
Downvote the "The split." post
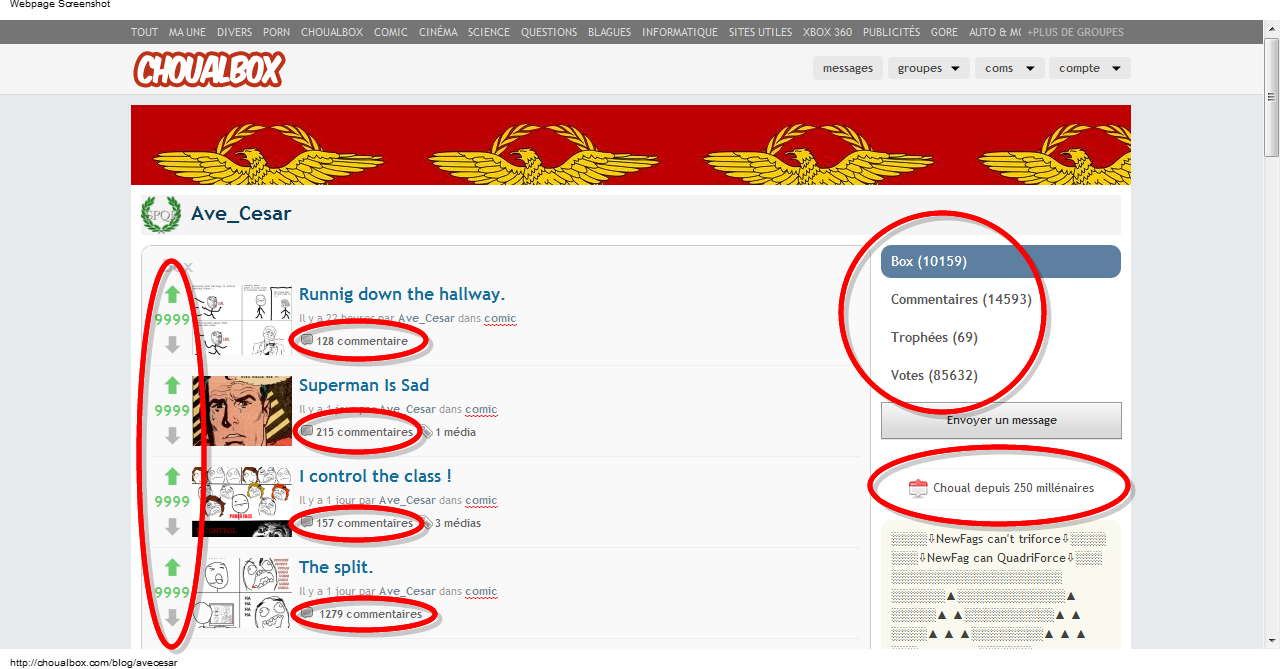click(172, 617)
